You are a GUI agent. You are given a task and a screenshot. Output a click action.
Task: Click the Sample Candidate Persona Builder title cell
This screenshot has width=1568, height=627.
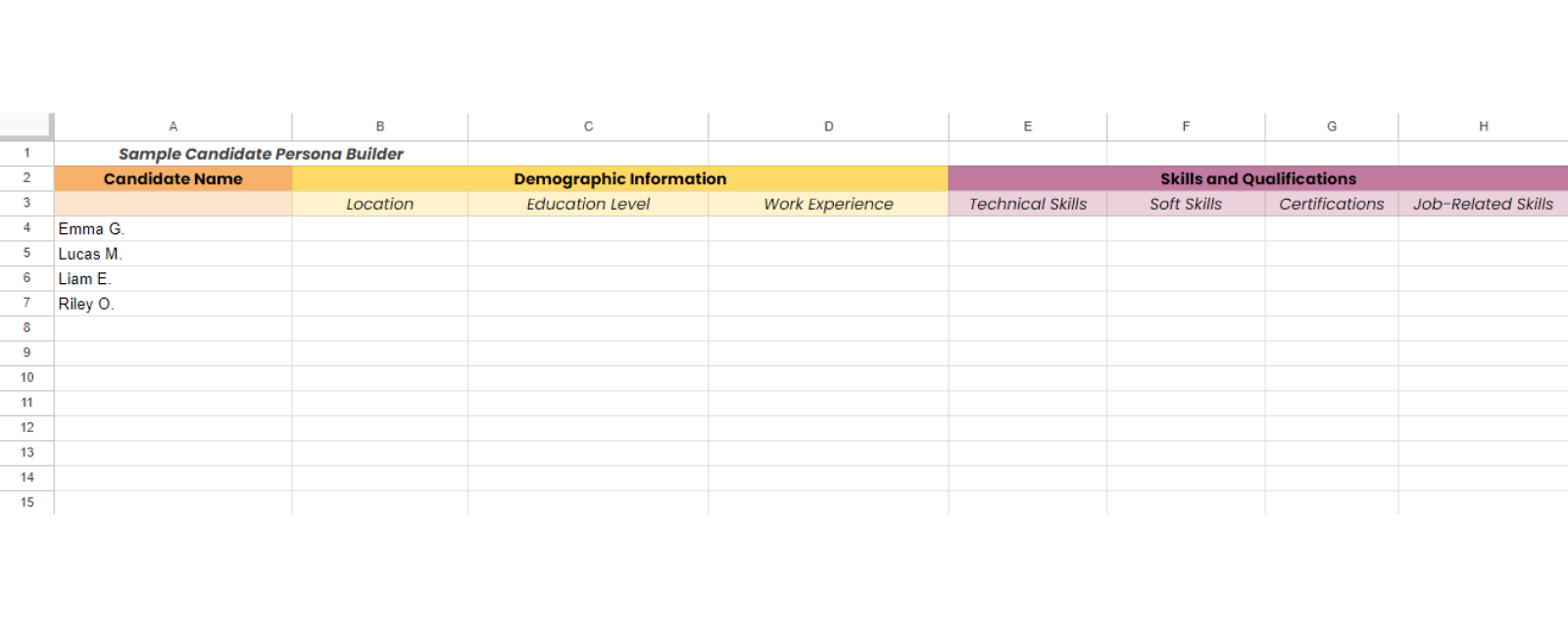point(261,154)
